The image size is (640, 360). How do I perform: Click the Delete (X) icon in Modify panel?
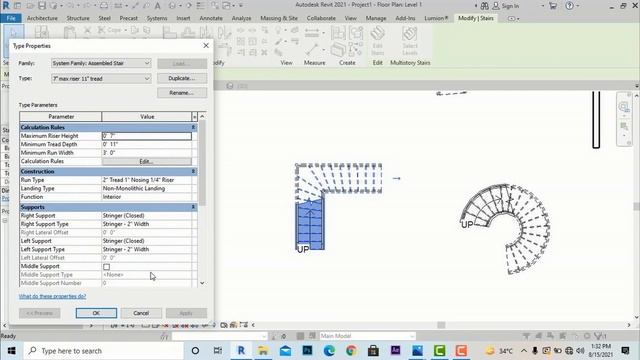[x=264, y=52]
